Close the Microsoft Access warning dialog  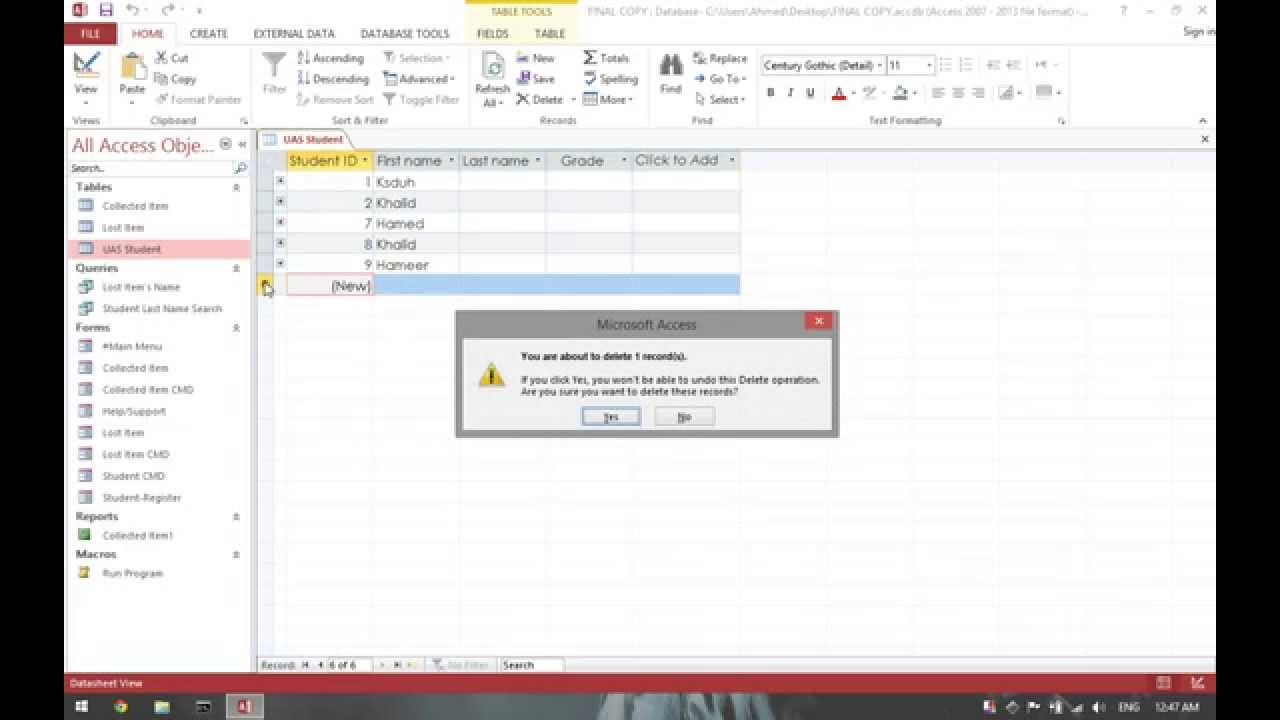(818, 321)
